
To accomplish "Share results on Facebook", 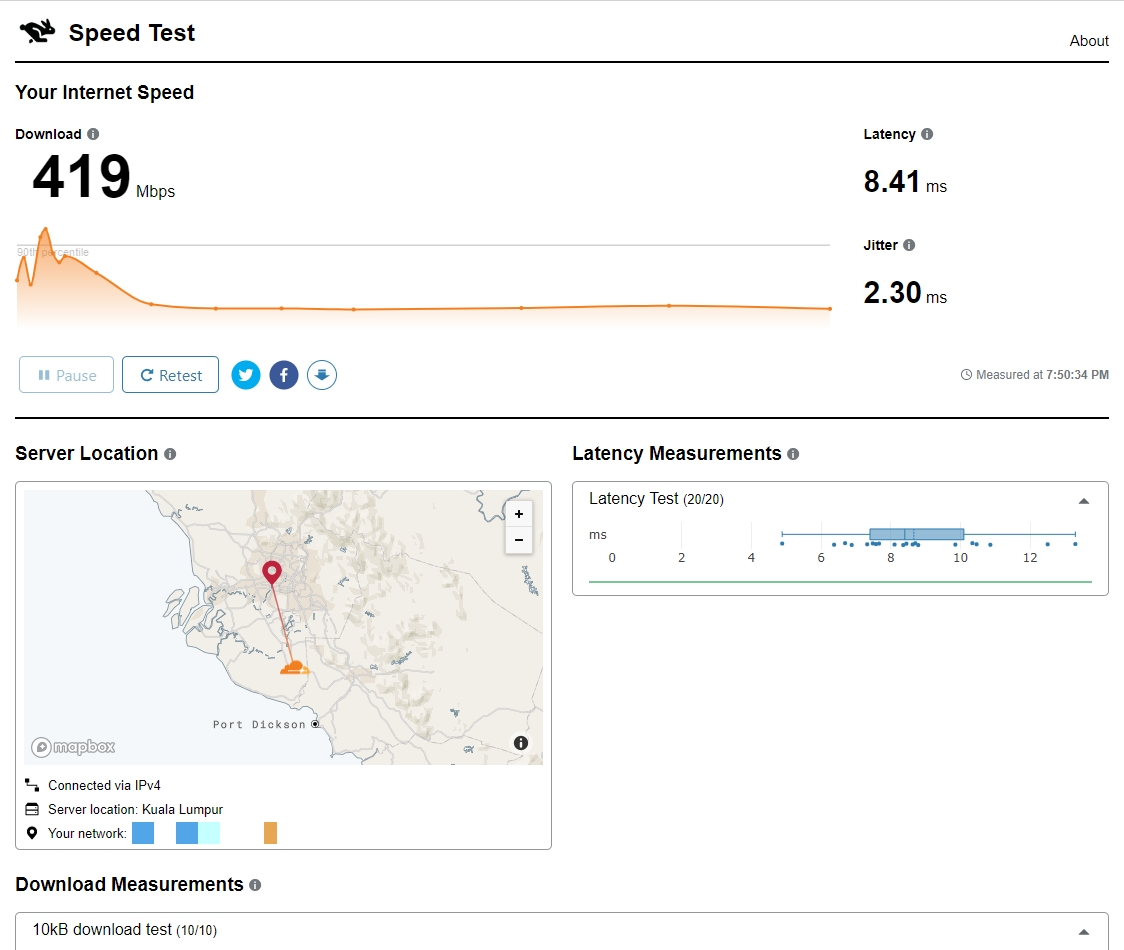I will [x=284, y=375].
